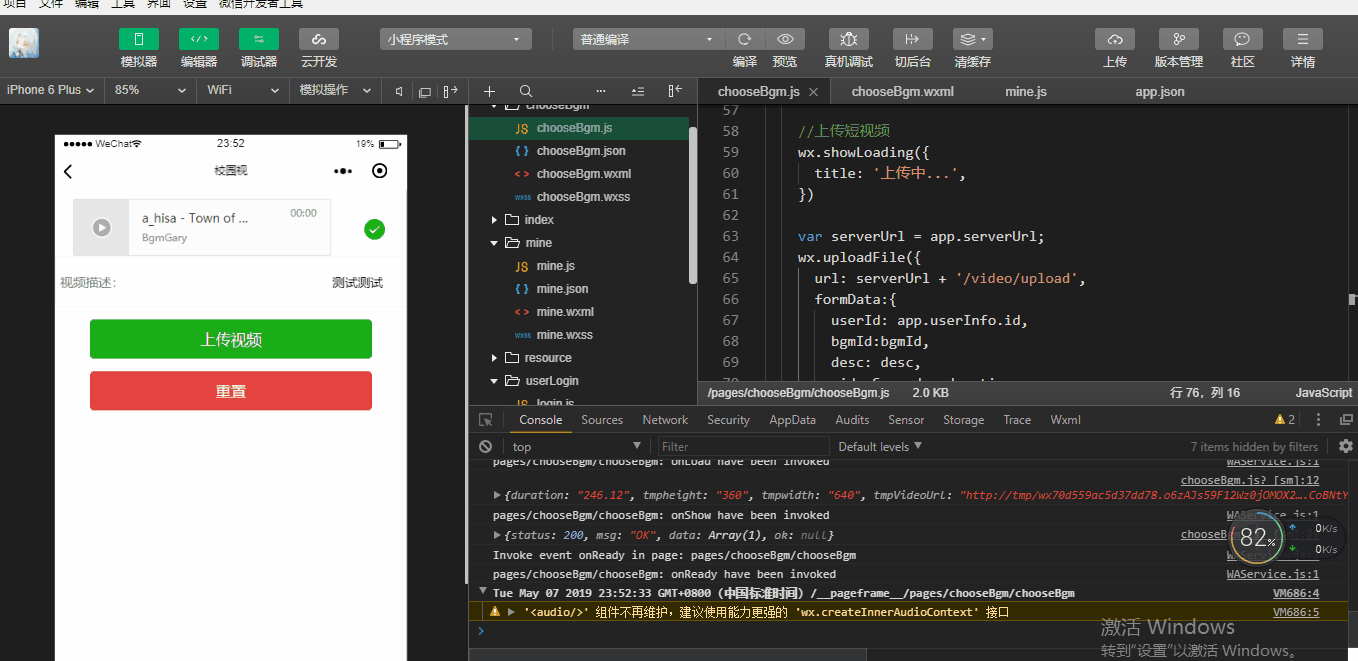Toggle the debugger panel icon (调试器)
The image size is (1358, 661).
(x=259, y=39)
